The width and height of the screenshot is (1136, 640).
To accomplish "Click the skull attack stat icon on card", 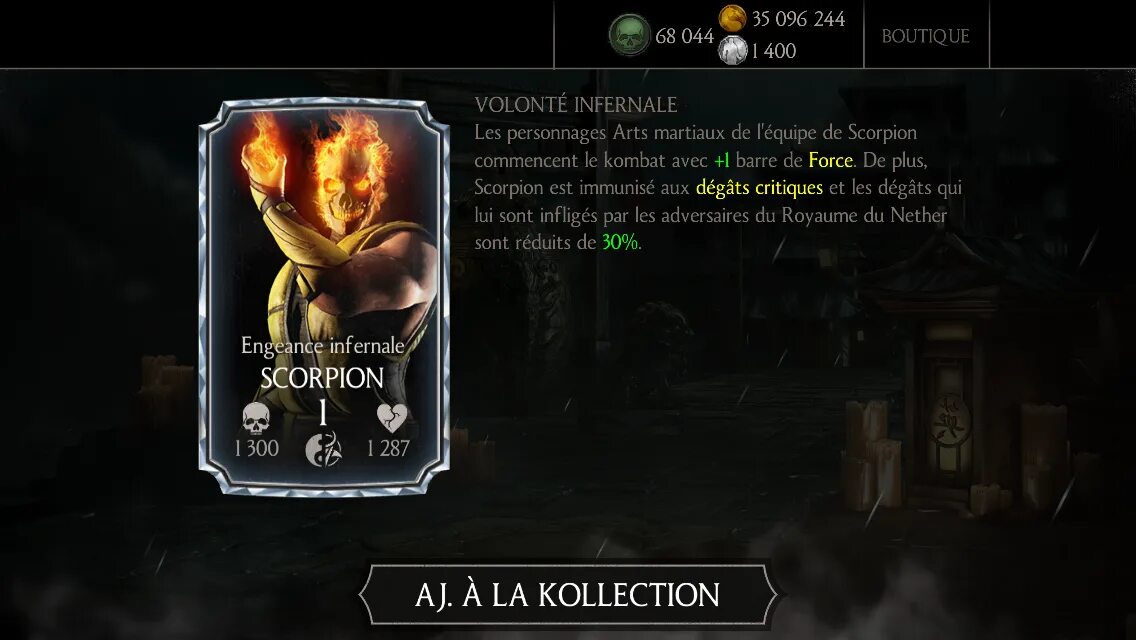I will (256, 418).
